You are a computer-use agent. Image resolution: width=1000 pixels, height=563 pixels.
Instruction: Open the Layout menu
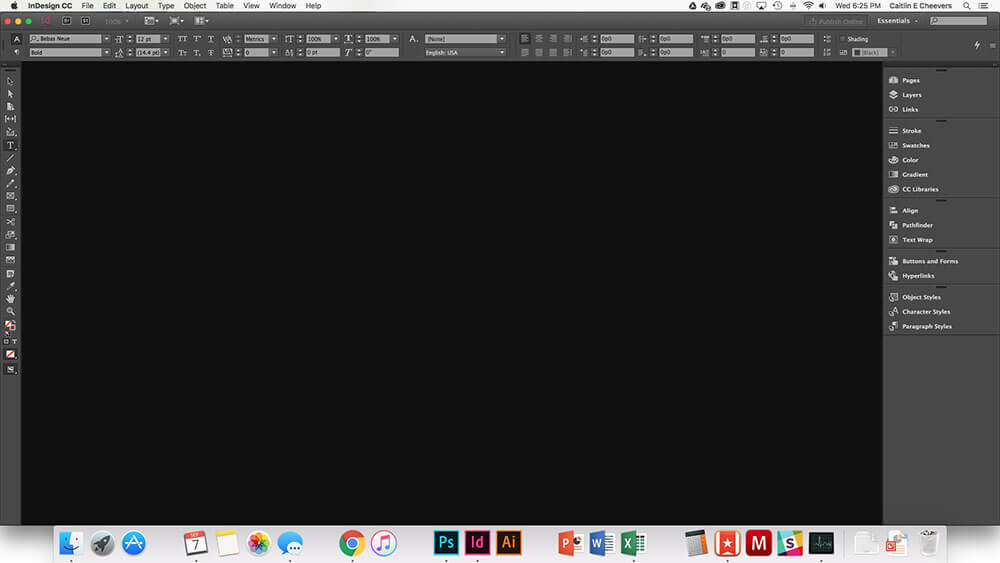(136, 6)
